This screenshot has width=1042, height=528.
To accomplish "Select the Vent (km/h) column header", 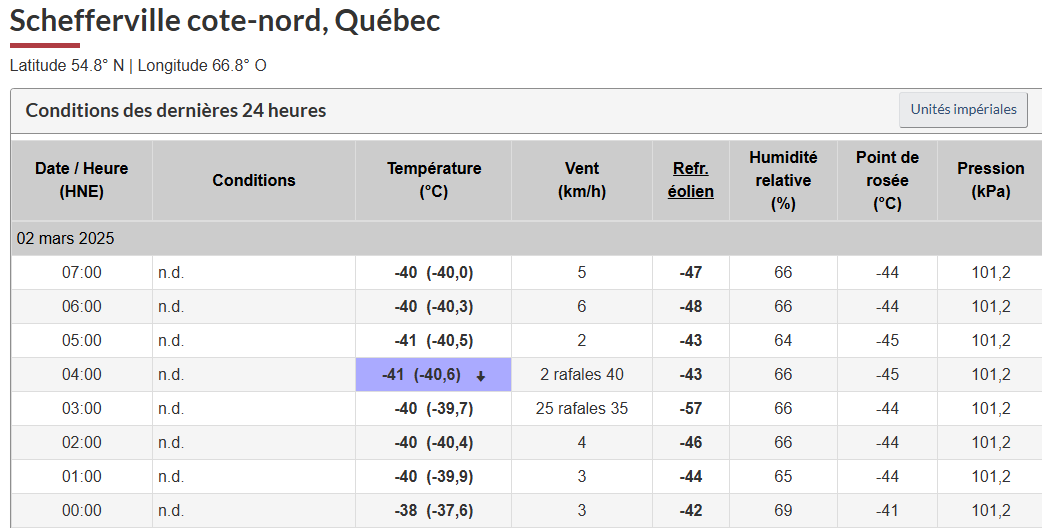I will 582,180.
